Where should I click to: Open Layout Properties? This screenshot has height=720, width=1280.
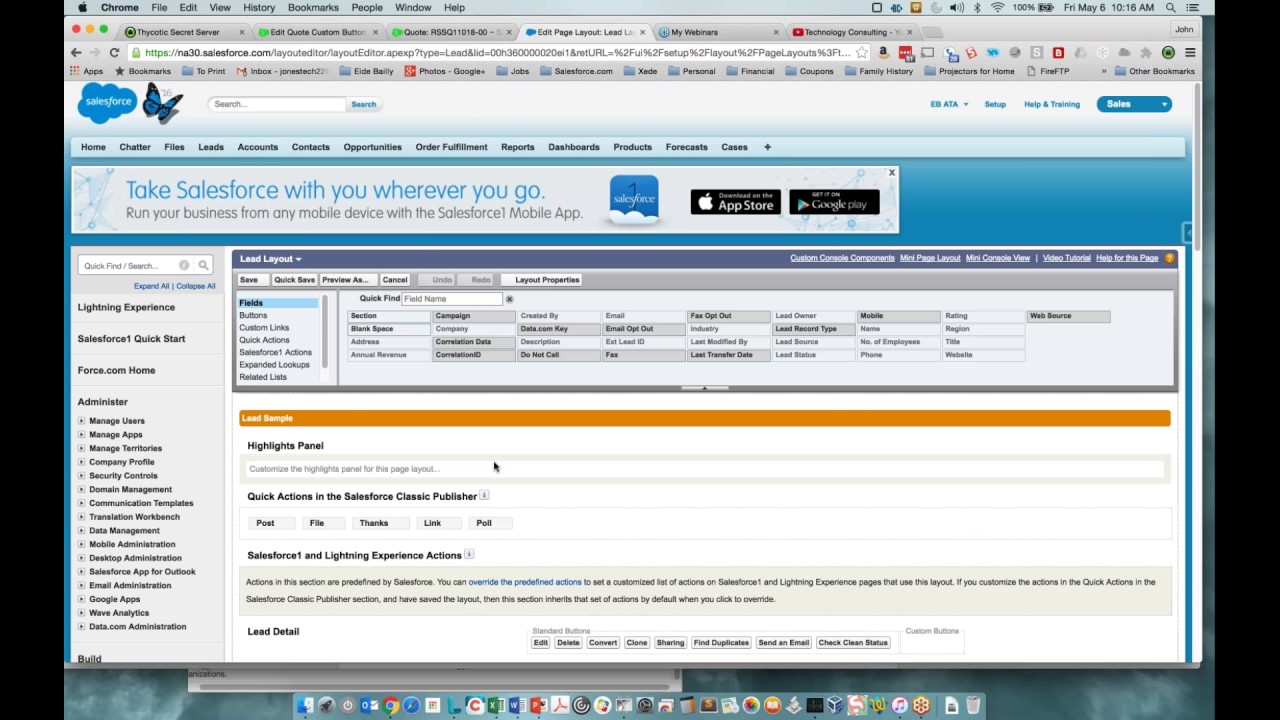pos(547,280)
